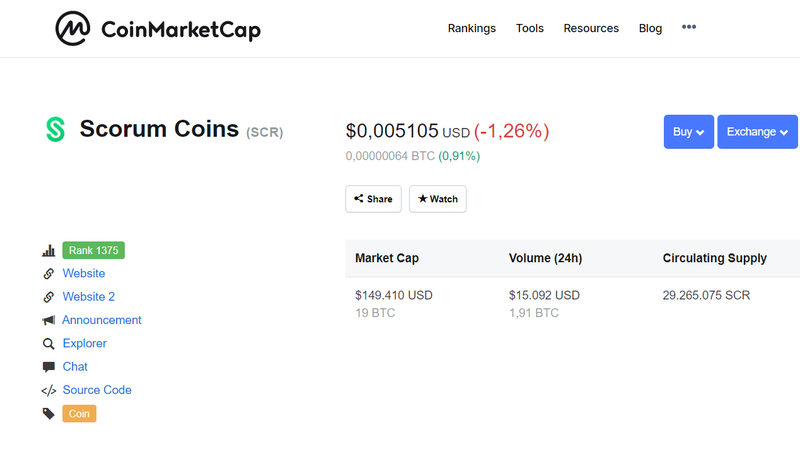This screenshot has height=452, width=800.
Task: Toggle Watch star for Scorum Coins
Action: click(x=438, y=199)
